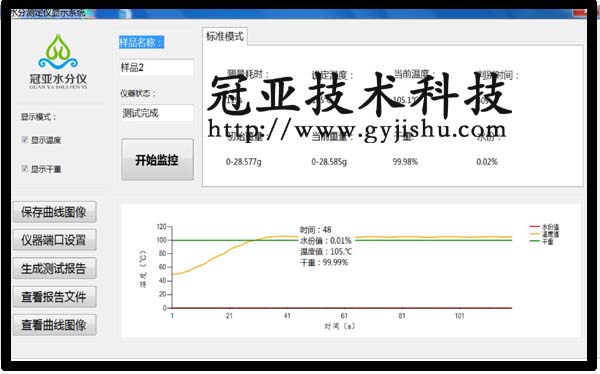
Task: Click the 0-28.577g initial weight value
Action: (244, 162)
